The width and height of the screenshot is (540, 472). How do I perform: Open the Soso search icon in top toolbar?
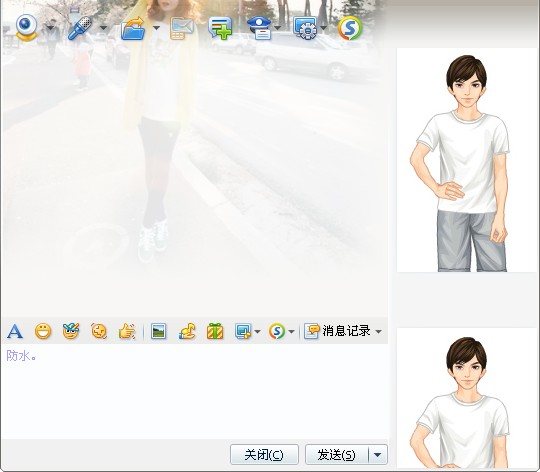350,28
